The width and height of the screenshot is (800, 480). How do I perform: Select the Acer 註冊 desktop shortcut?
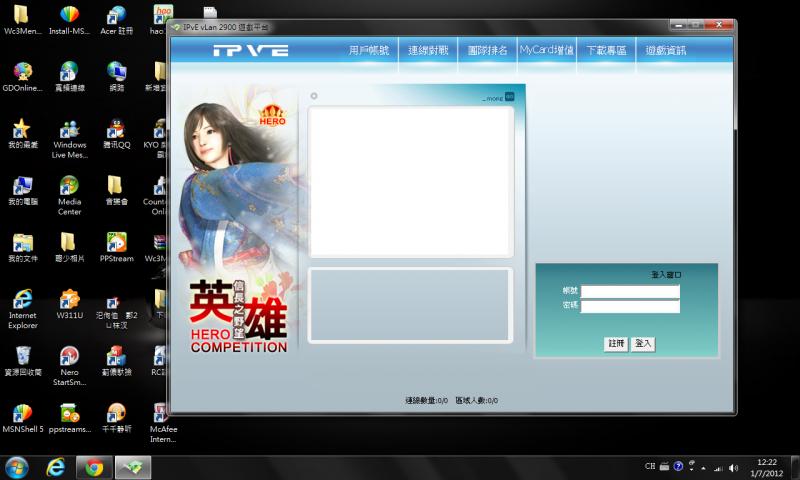[116, 20]
